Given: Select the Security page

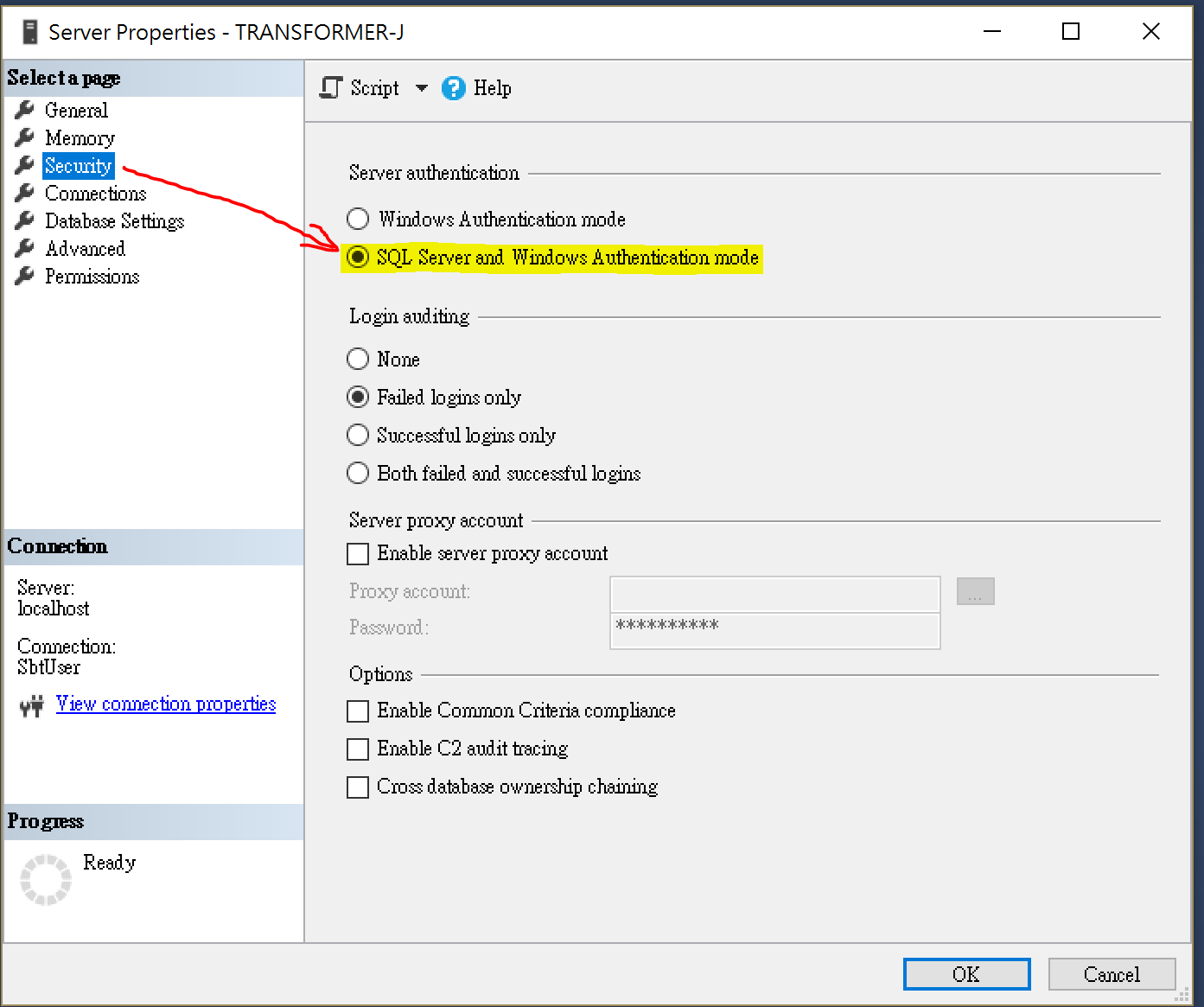Looking at the screenshot, I should 79,165.
